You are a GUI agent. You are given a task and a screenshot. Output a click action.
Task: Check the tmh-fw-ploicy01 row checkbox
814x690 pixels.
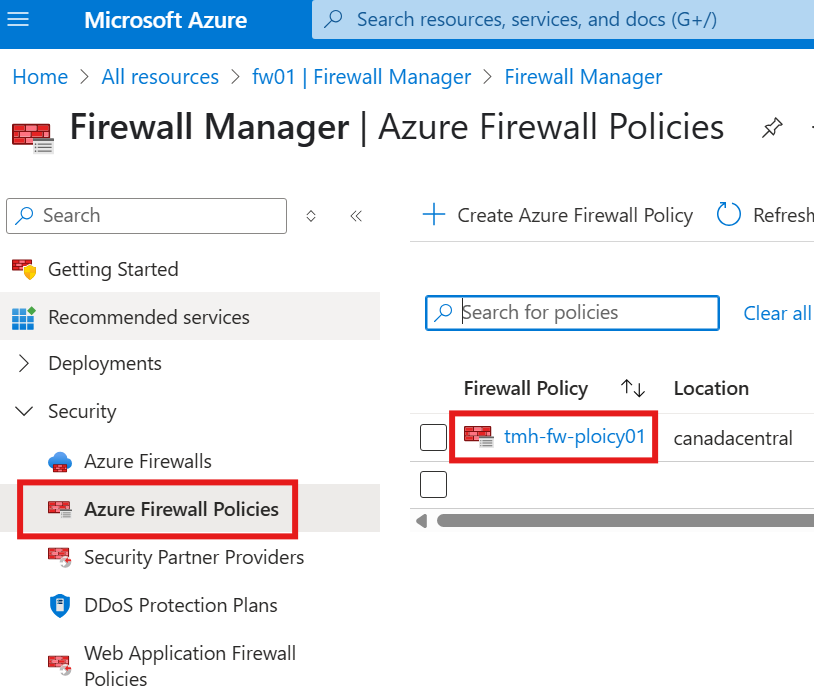pos(433,438)
